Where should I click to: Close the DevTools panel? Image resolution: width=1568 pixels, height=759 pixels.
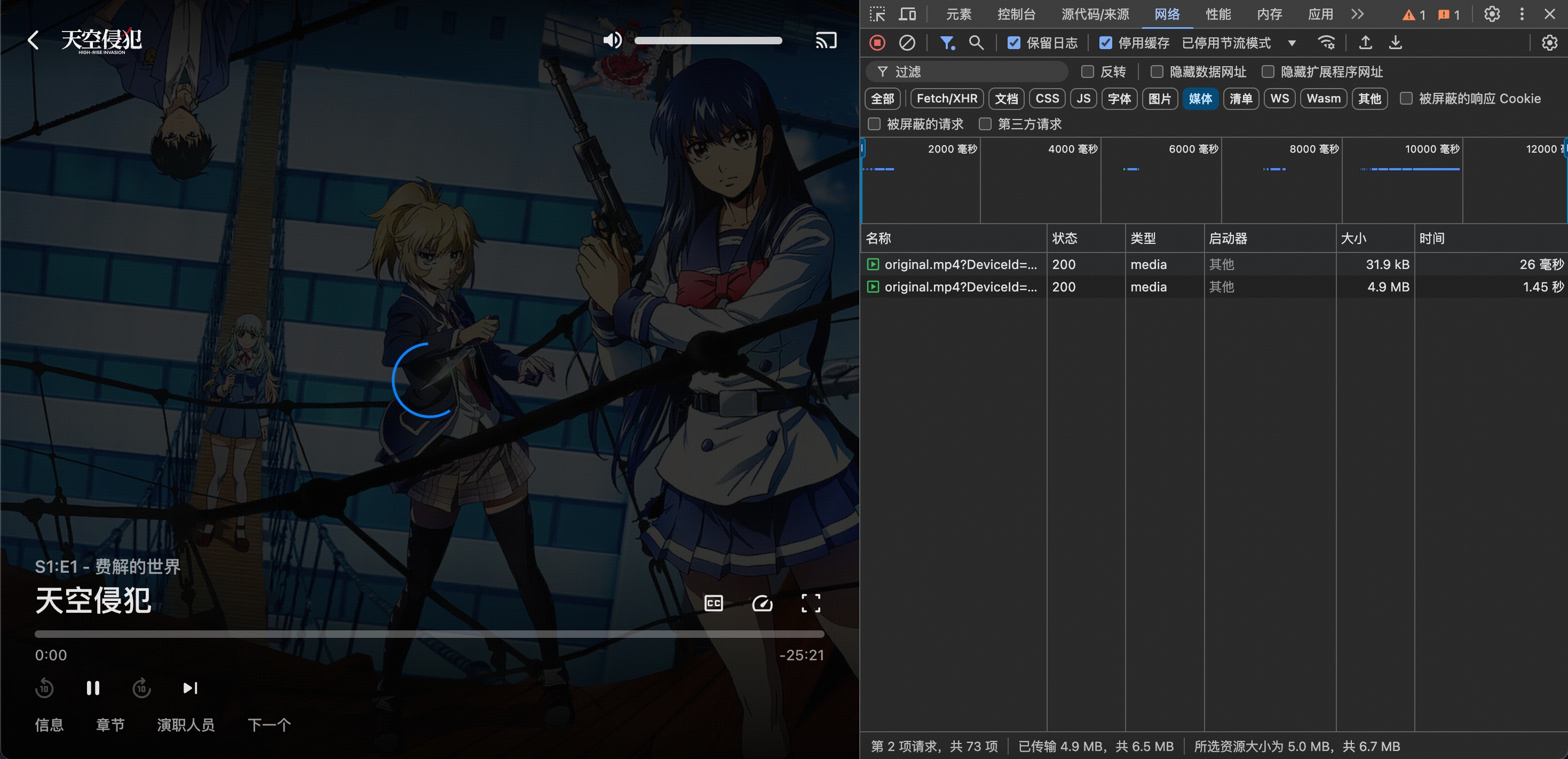pyautogui.click(x=1550, y=14)
